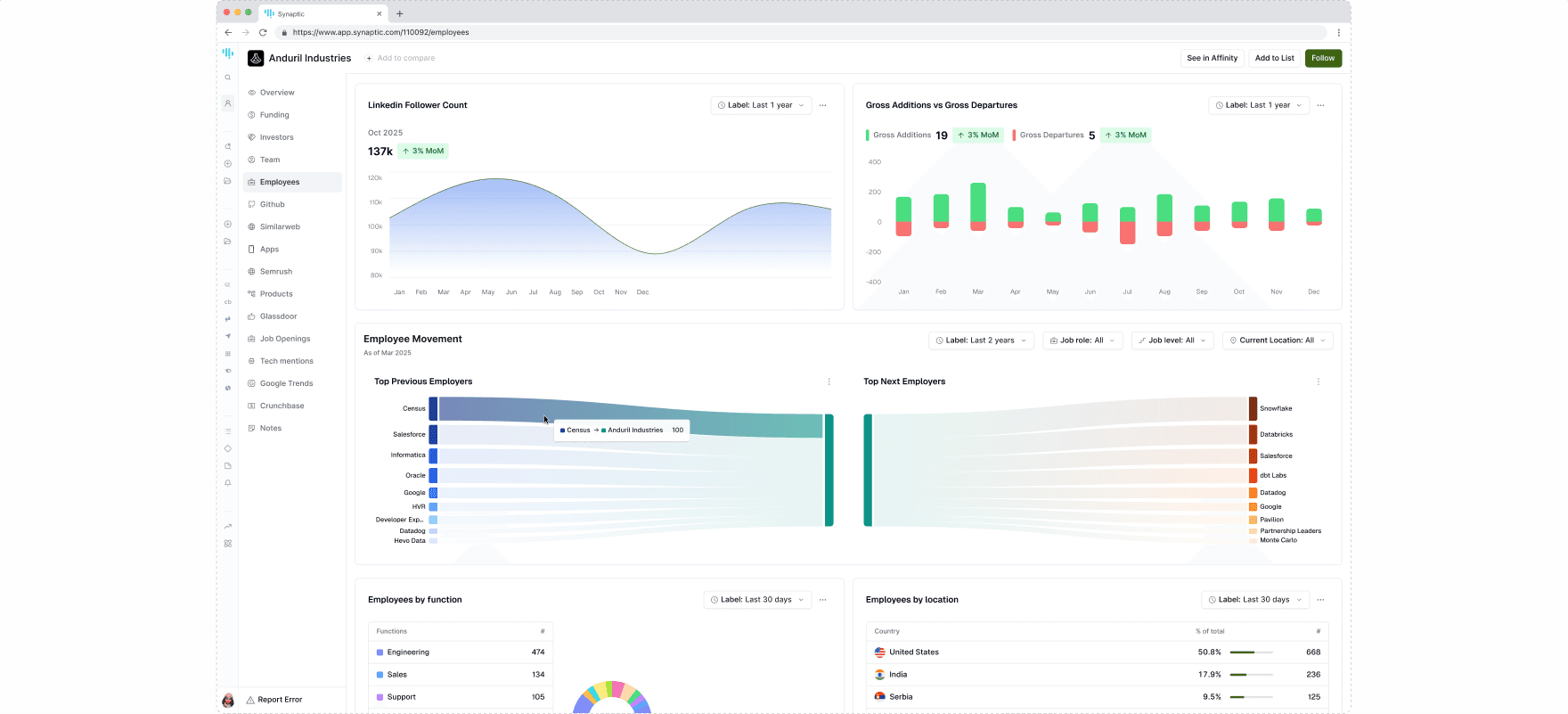Click the Snowflake node in Top Next Employers
Viewport: 1568px width, 714px height.
point(1253,408)
